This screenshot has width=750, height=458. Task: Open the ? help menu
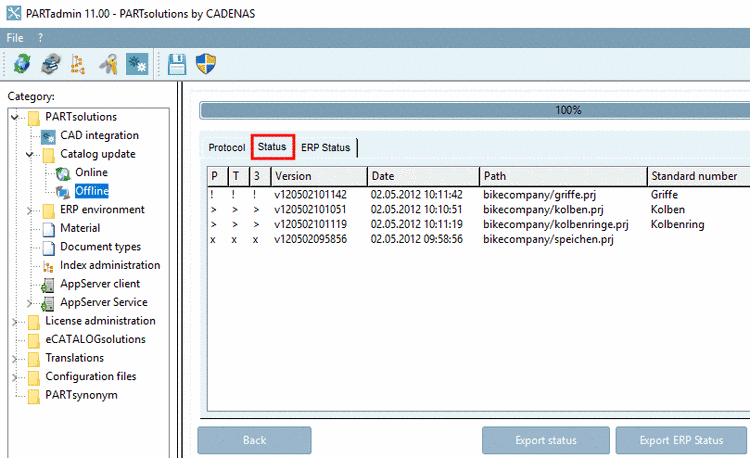[41, 38]
